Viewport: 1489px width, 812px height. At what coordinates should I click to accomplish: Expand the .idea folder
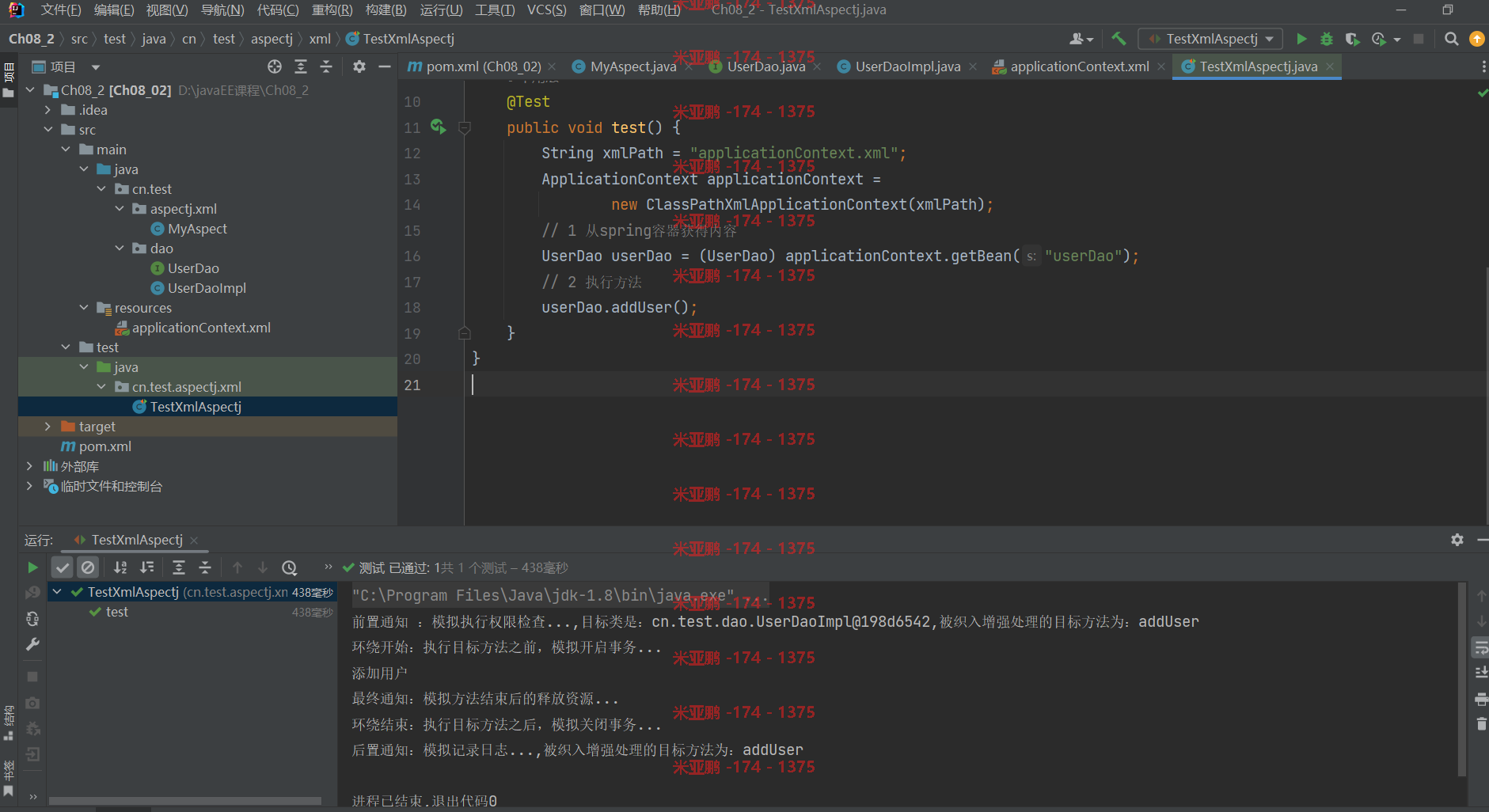(x=47, y=110)
